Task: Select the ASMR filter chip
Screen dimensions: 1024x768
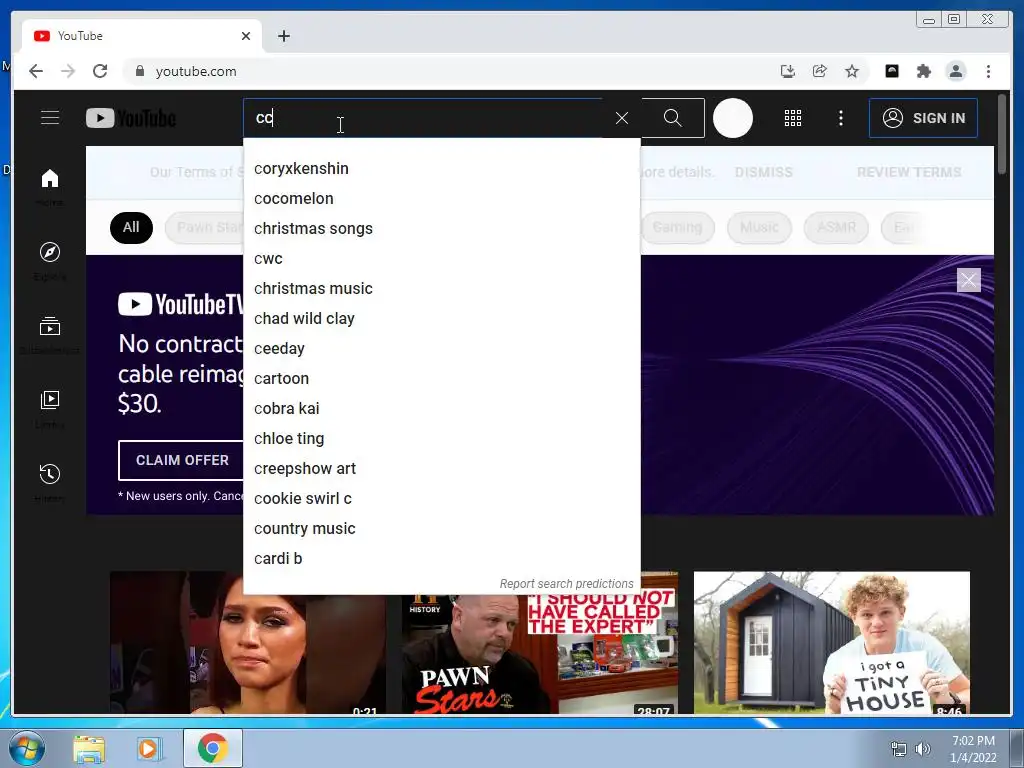Action: (x=836, y=227)
